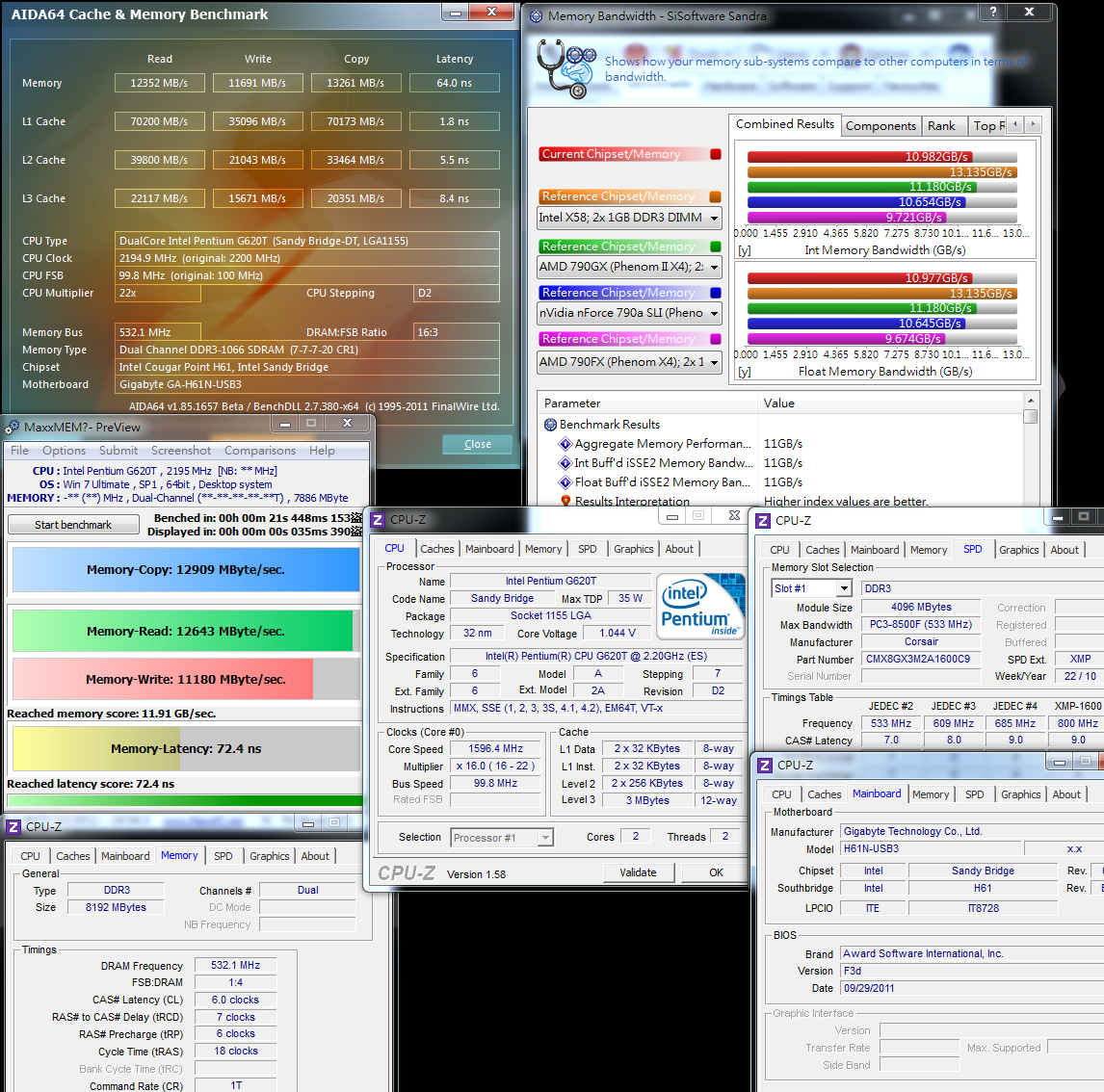The width and height of the screenshot is (1104, 1092).
Task: Click the OK button in CPU-Z
Action: tap(716, 872)
